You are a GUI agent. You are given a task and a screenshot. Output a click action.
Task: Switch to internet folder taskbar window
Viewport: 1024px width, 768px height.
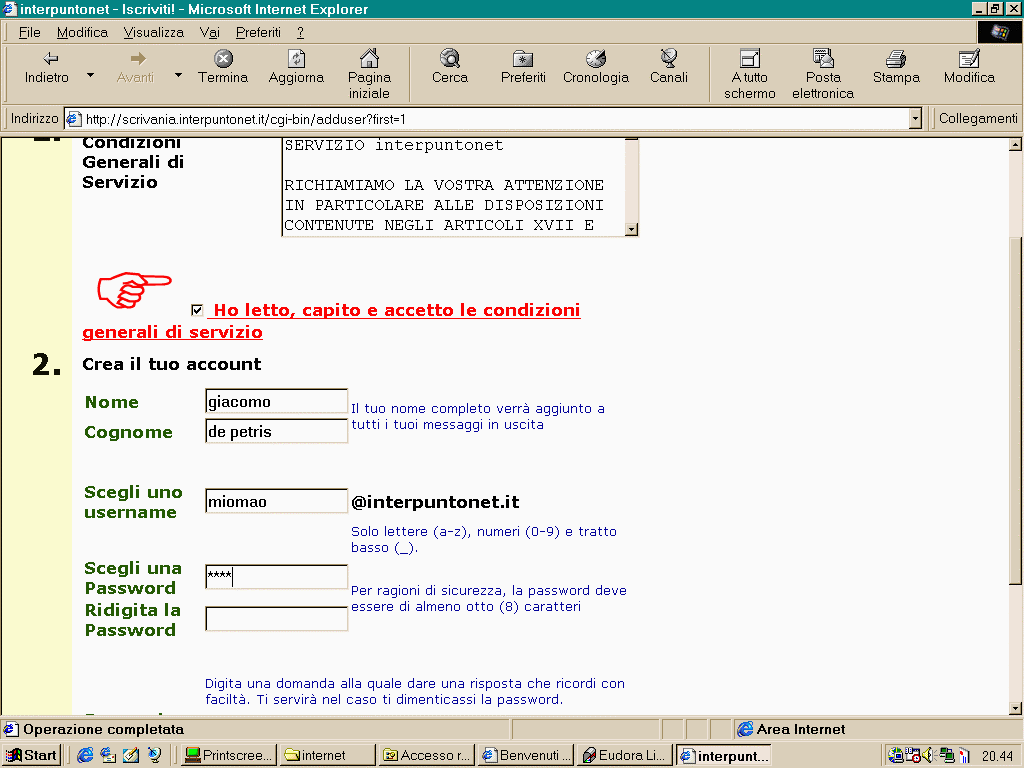pos(328,755)
